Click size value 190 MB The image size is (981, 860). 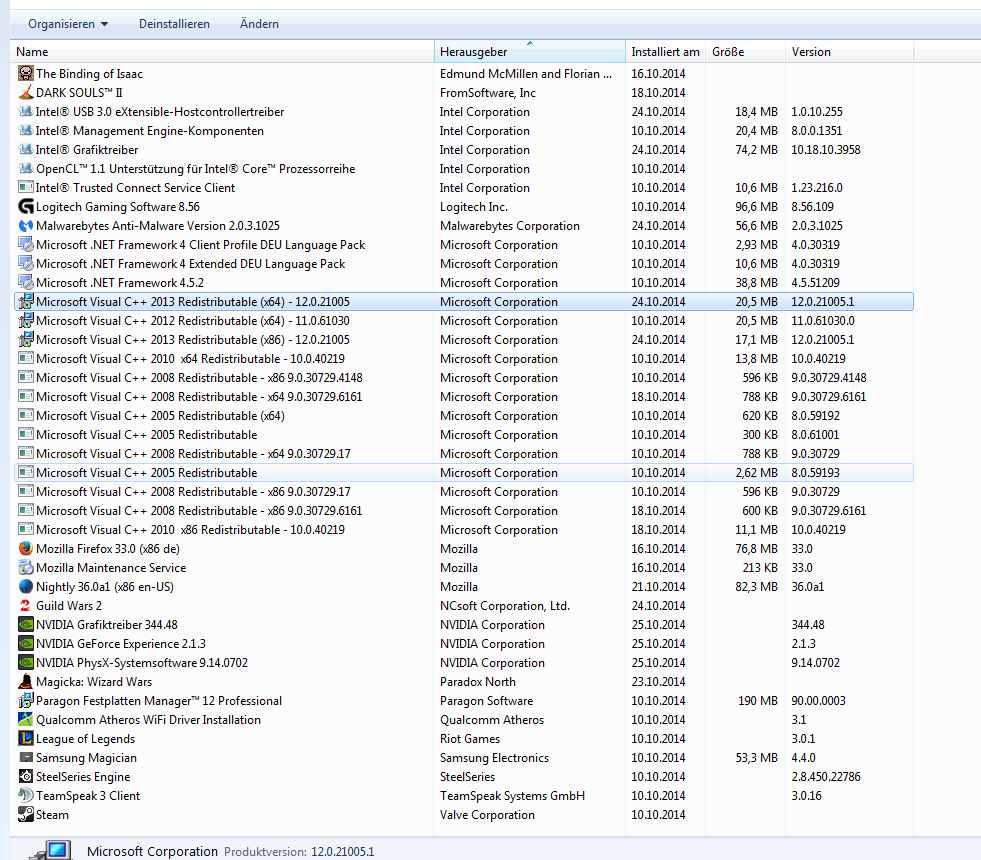[x=758, y=701]
